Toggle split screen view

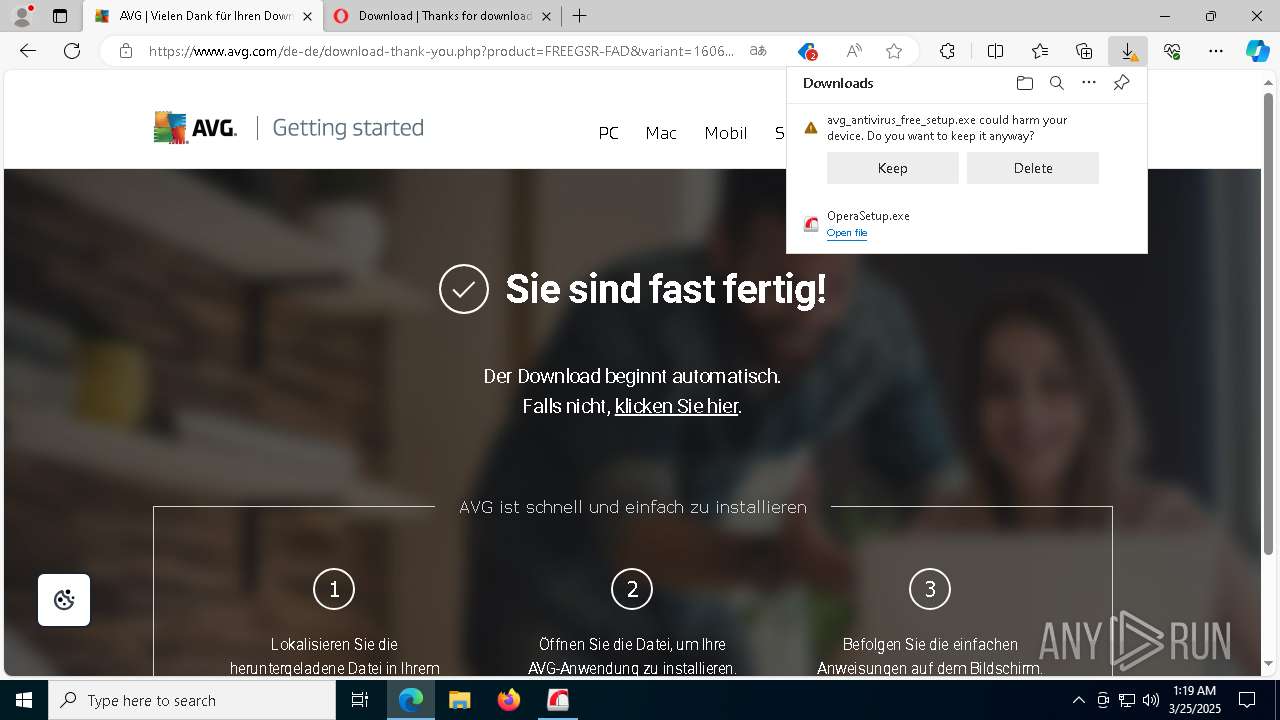tap(995, 51)
